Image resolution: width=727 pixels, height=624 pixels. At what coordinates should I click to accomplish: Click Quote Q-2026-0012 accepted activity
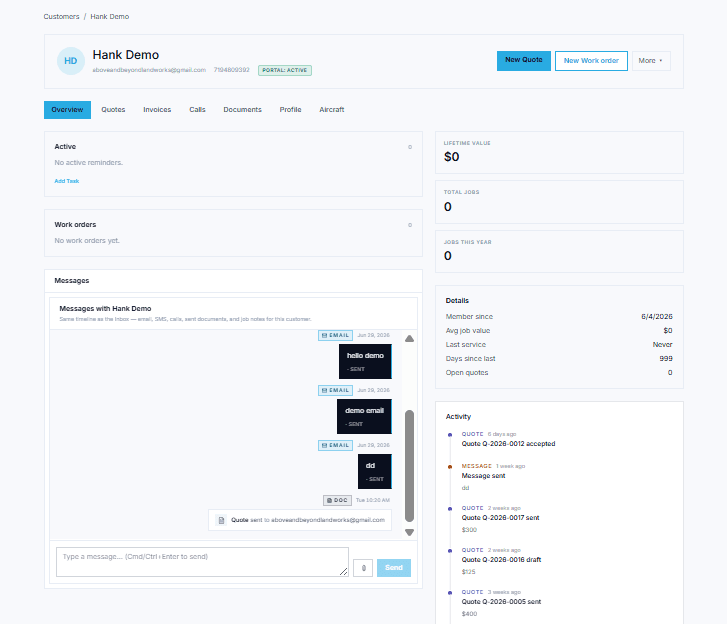[x=508, y=444]
